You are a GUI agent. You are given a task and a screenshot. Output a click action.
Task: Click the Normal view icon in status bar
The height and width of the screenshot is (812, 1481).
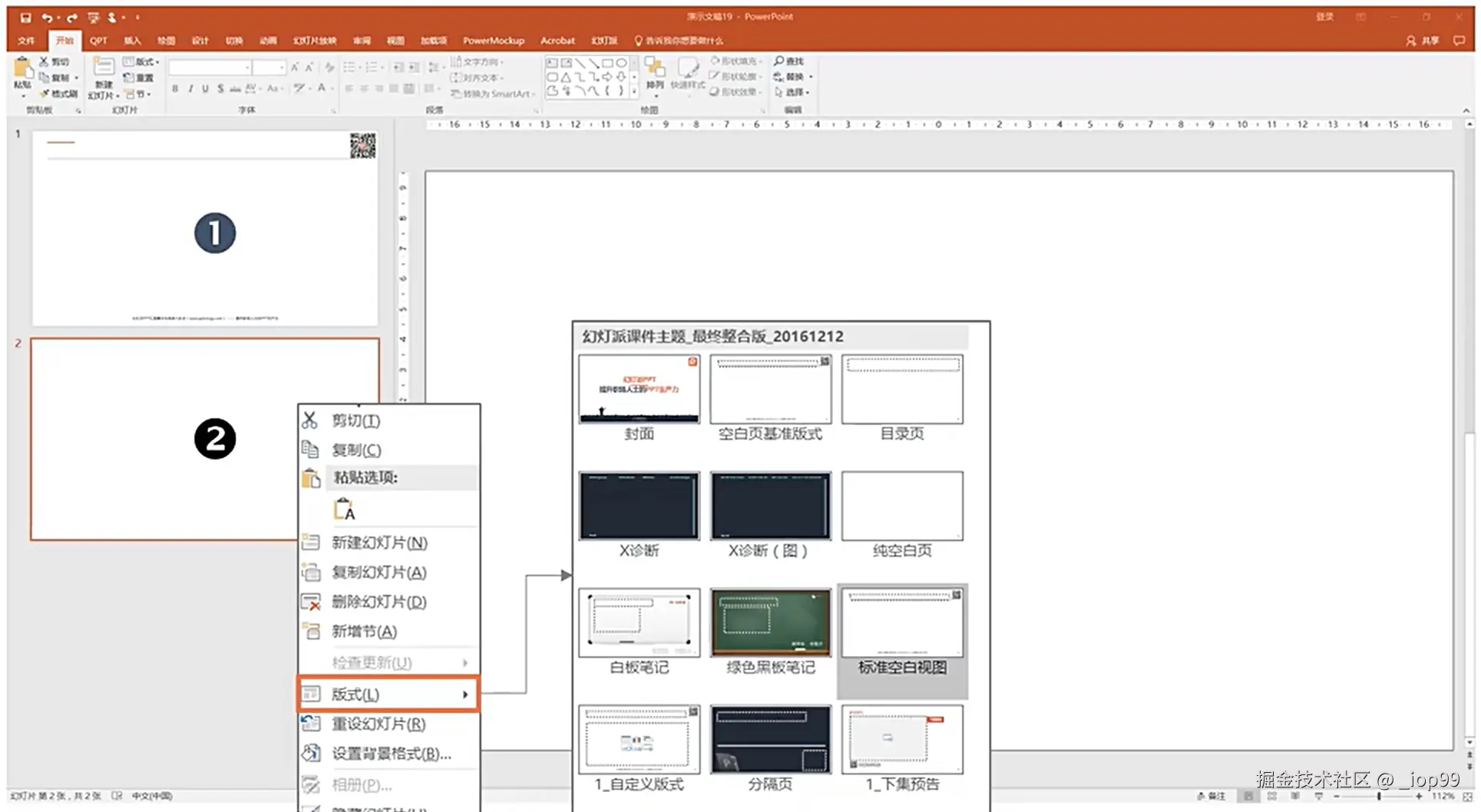[1249, 797]
